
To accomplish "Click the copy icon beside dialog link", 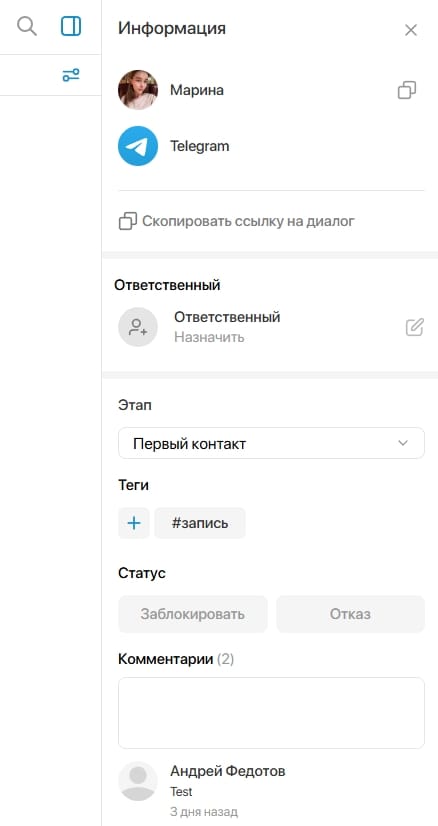I will (x=128, y=221).
